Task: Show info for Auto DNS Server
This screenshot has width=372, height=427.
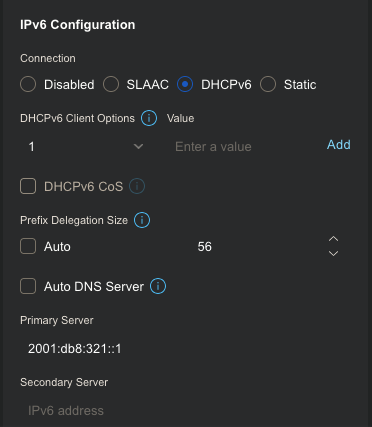Action: [x=158, y=286]
